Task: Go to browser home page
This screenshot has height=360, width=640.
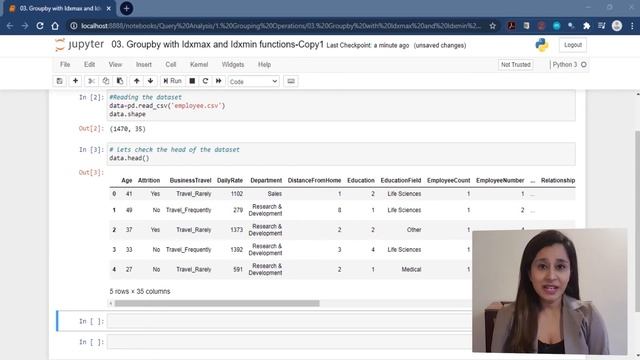Action: 55,26
